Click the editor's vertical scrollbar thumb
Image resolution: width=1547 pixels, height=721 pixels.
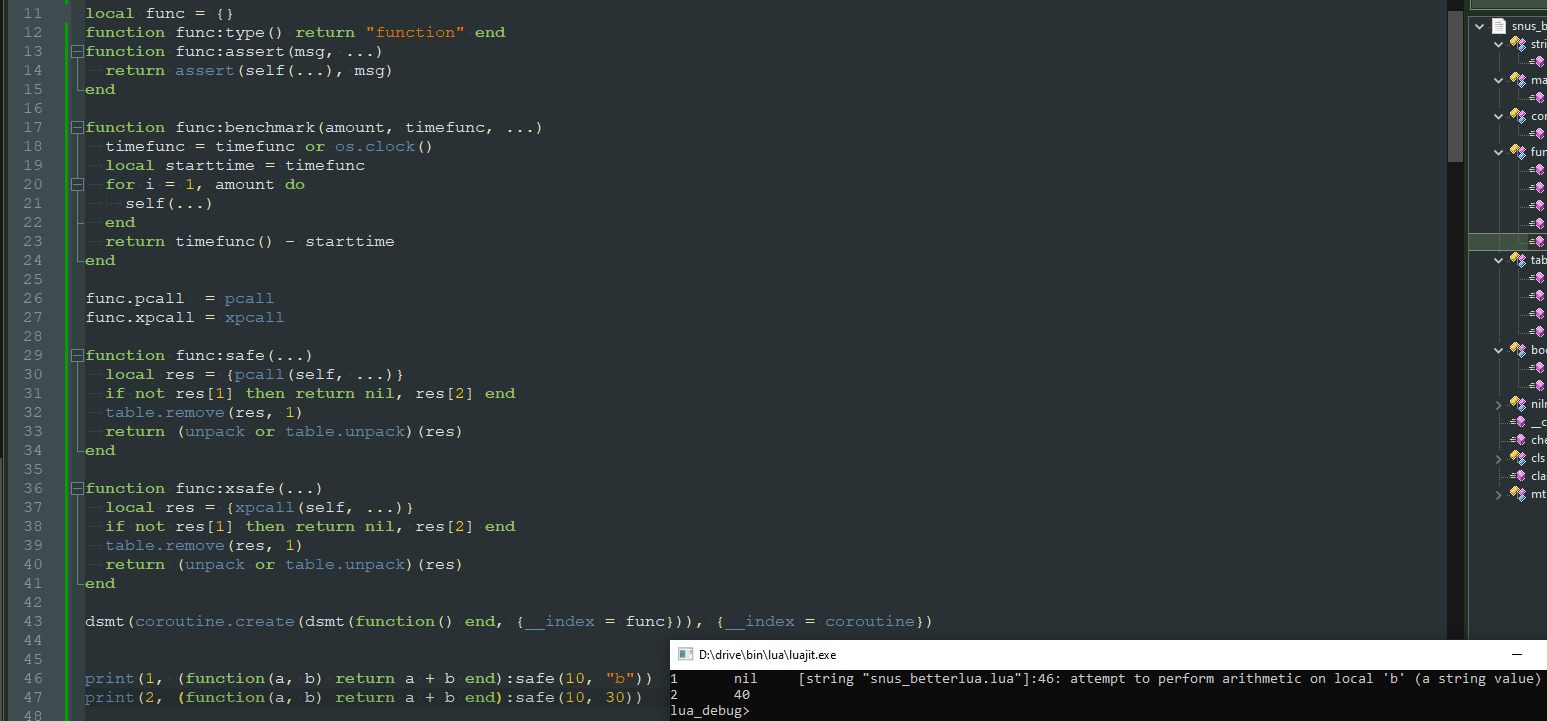click(1456, 85)
